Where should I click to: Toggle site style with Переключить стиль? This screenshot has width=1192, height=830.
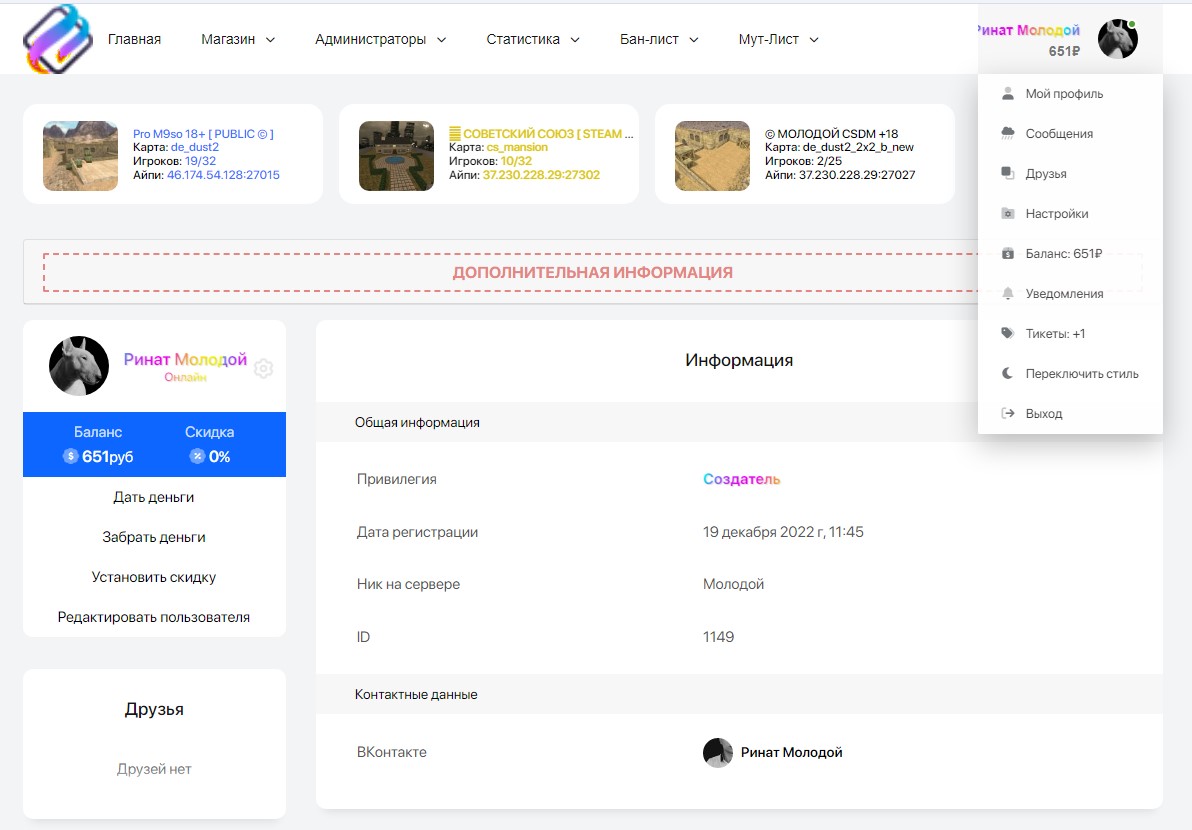point(1081,374)
